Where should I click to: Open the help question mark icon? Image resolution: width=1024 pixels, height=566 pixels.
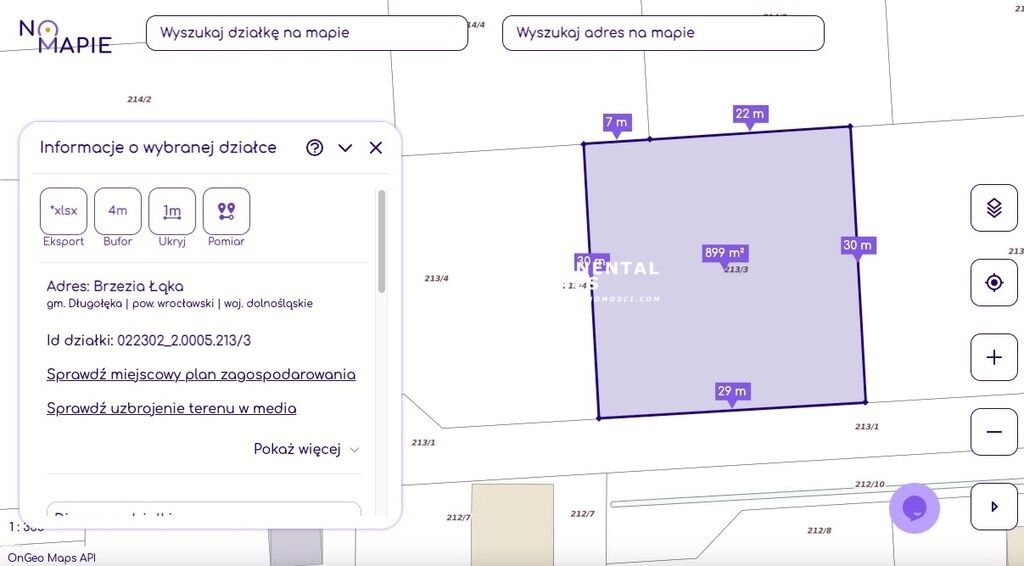tap(315, 148)
